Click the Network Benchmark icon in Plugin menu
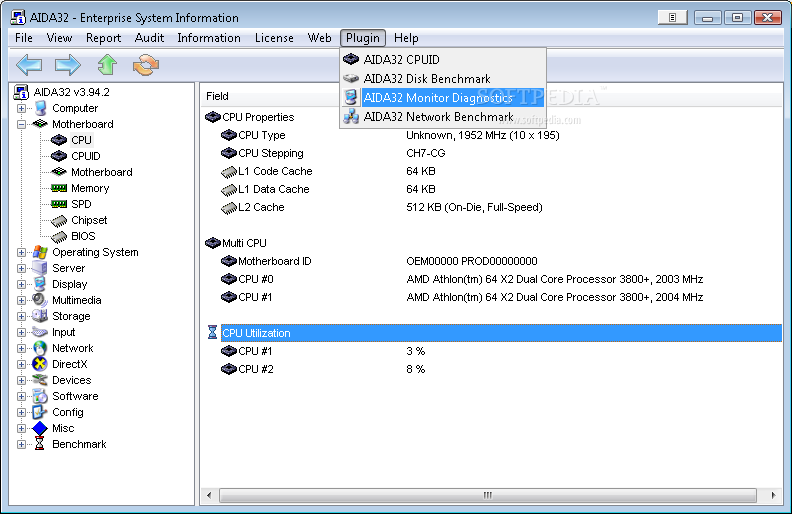Viewport: 792px width, 514px height. pyautogui.click(x=351, y=117)
